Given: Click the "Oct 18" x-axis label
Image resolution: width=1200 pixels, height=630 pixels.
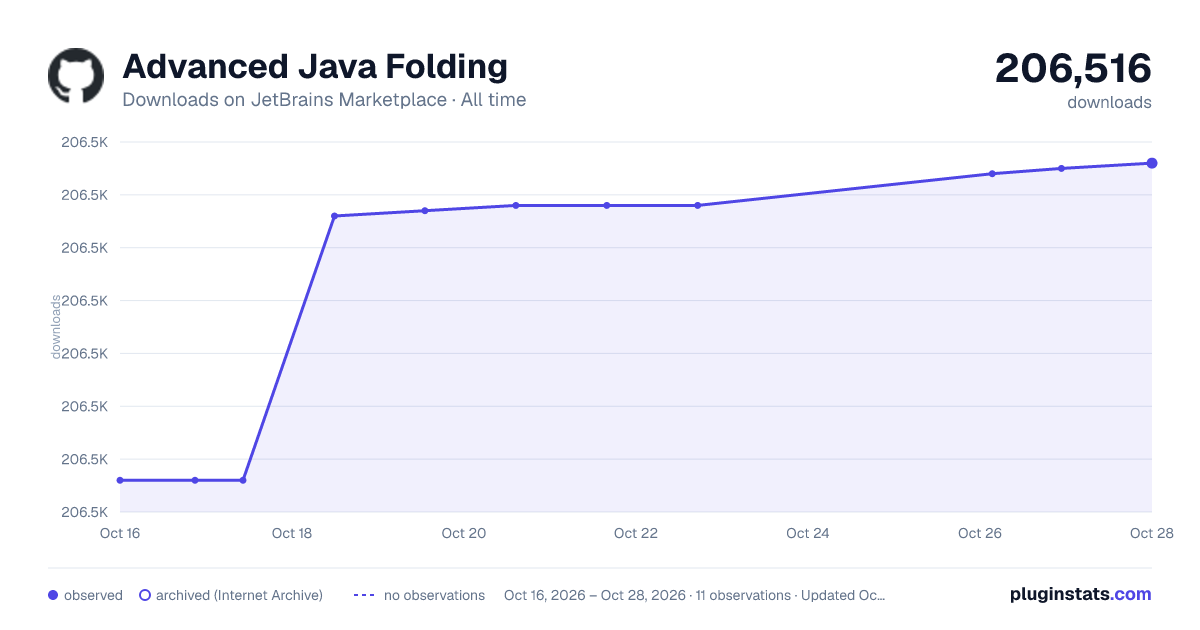Looking at the screenshot, I should pyautogui.click(x=292, y=533).
